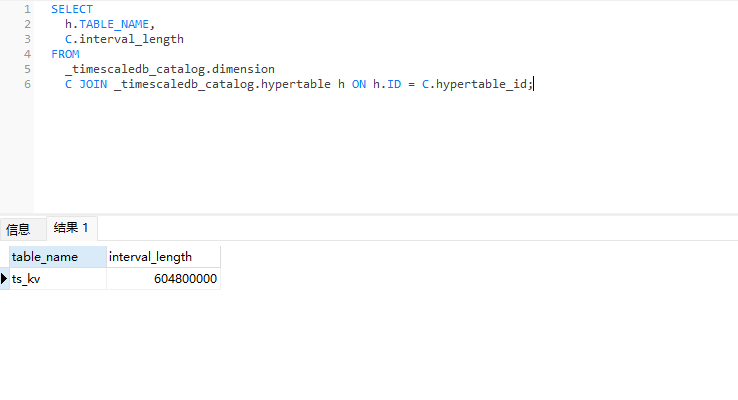Click the table_name column header
738x400 pixels.
click(56, 257)
